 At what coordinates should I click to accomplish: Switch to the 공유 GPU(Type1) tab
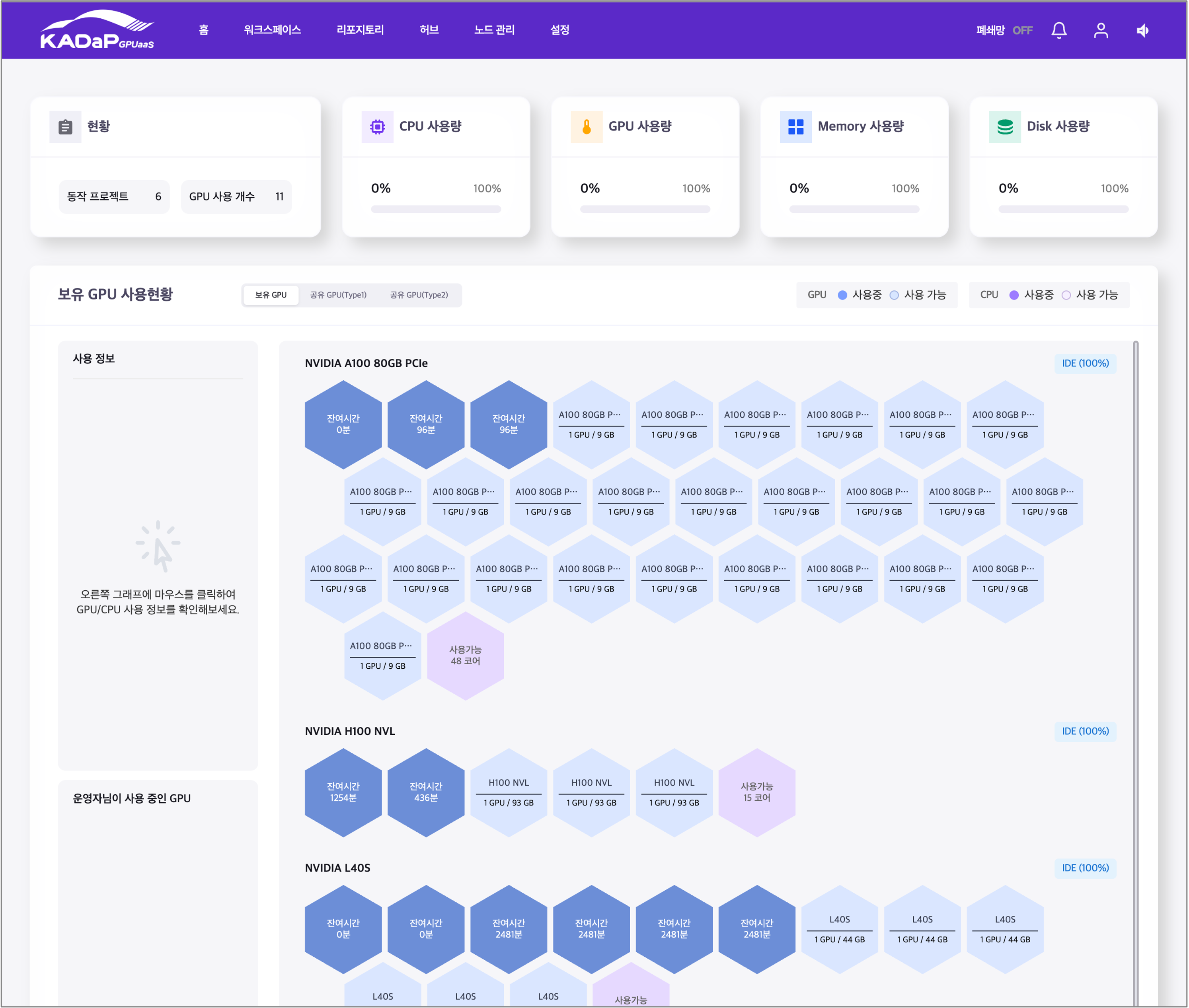(338, 295)
